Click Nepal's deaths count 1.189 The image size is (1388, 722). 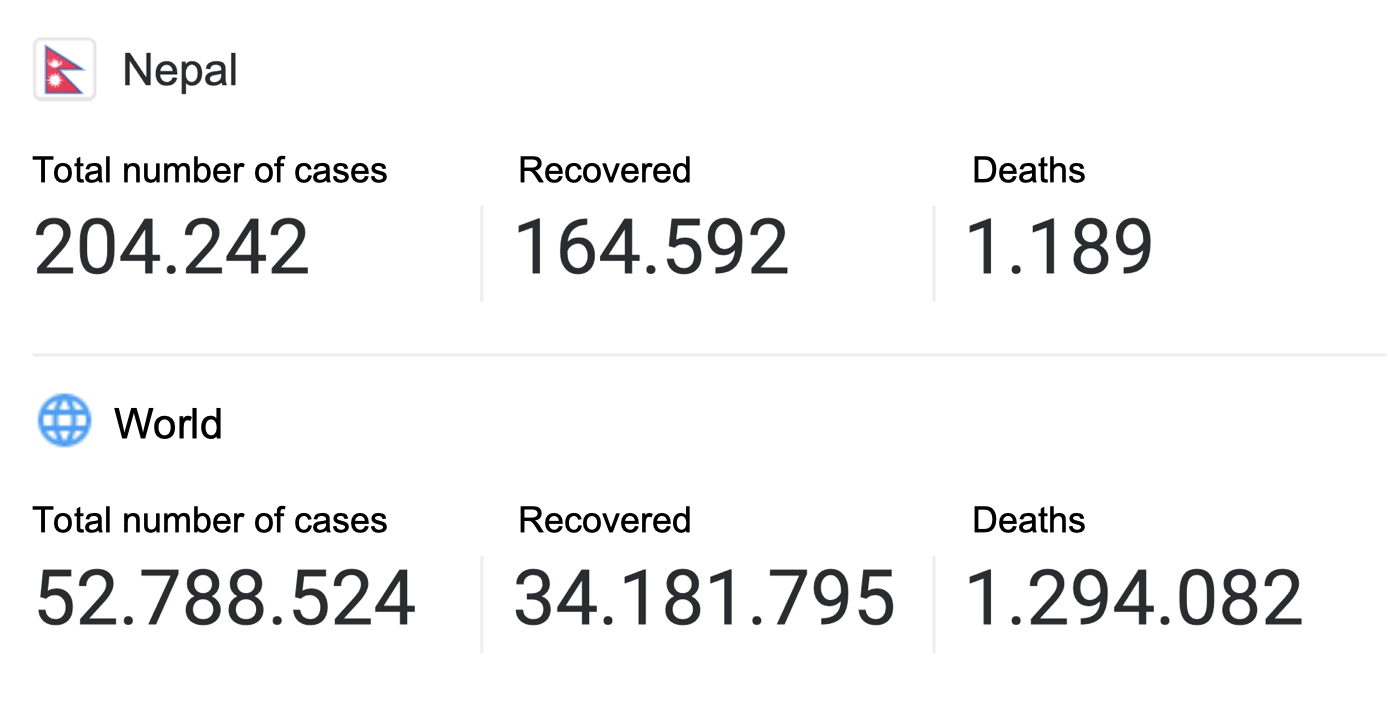point(1059,247)
